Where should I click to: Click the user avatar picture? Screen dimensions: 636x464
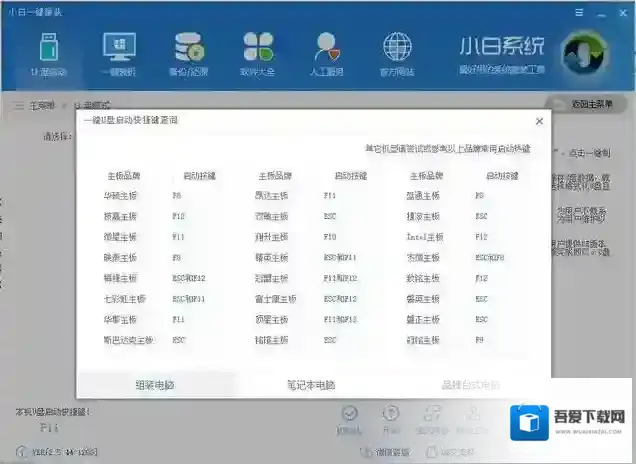coord(583,53)
